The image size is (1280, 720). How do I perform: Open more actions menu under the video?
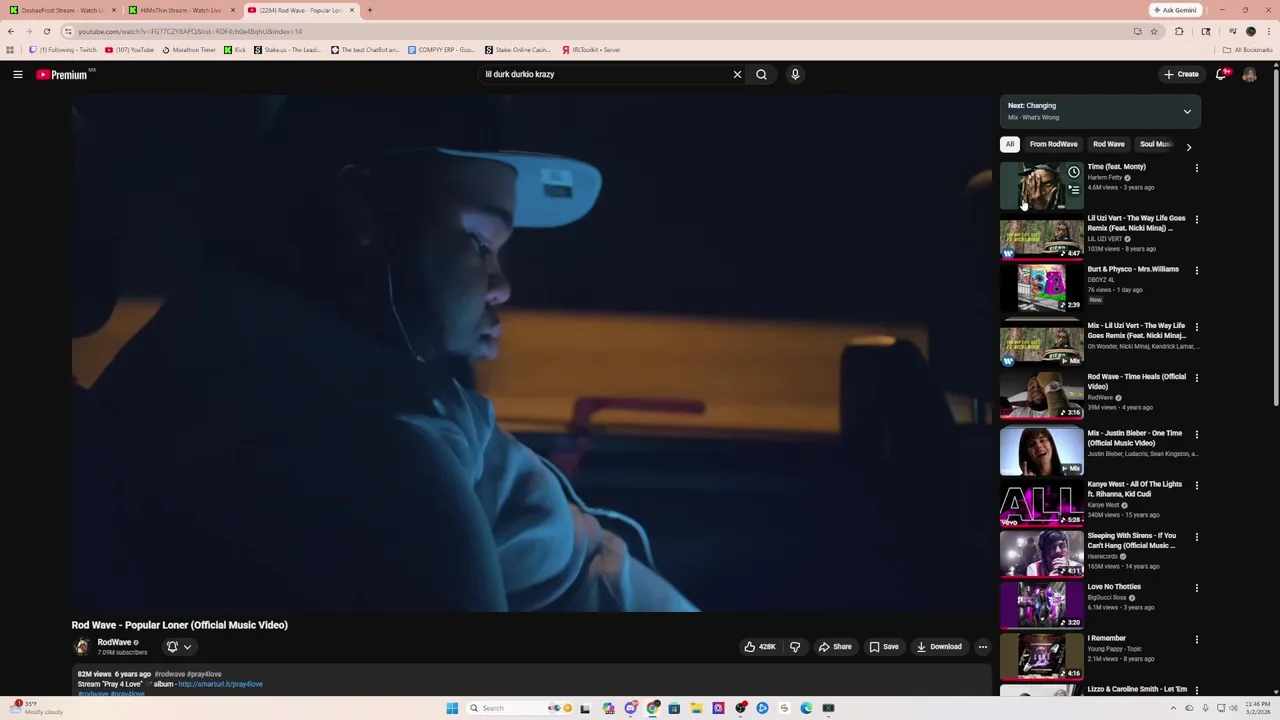[982, 647]
